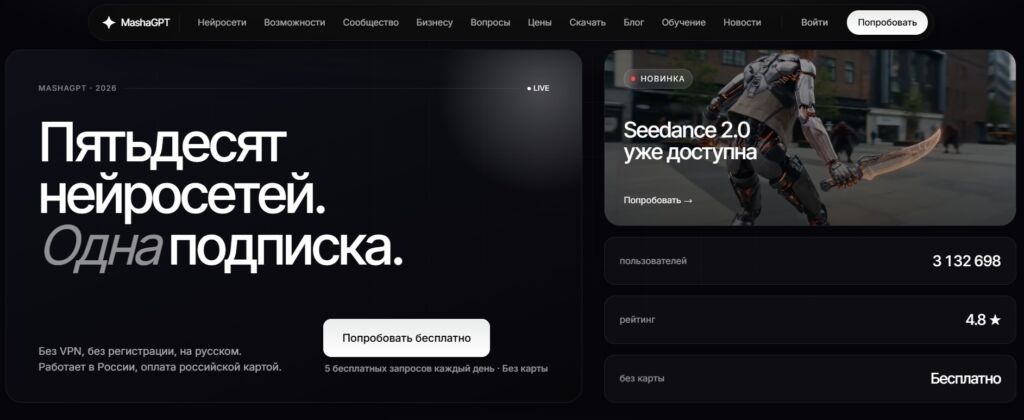This screenshot has height=420, width=1024.
Task: Click the Seedance 2.0 уже доступна title
Action: pyautogui.click(x=690, y=141)
